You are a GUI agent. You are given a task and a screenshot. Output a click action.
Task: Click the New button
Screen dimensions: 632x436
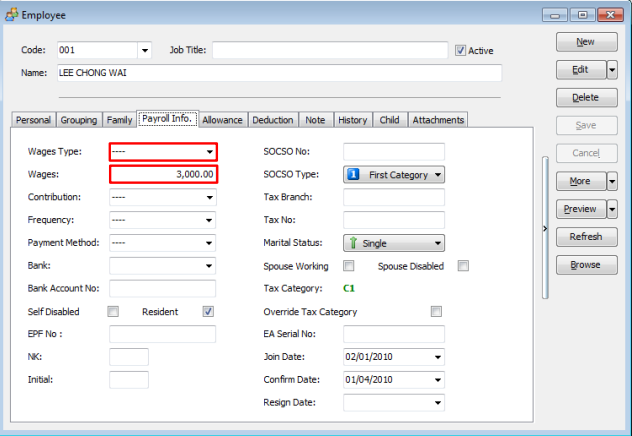point(585,42)
